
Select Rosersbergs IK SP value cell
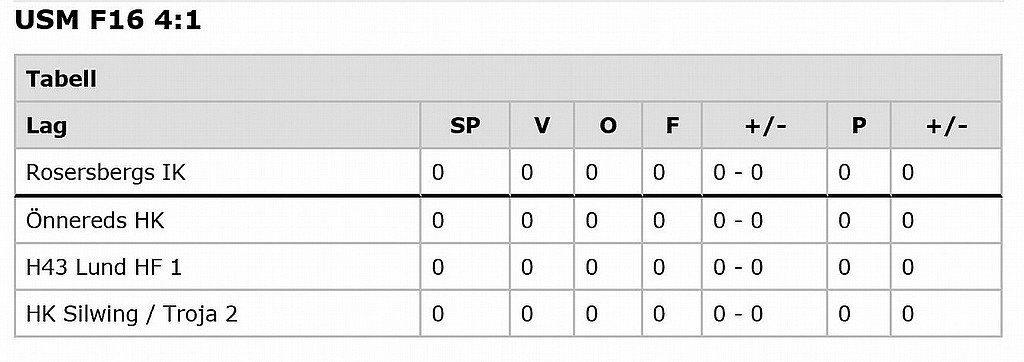coord(465,172)
